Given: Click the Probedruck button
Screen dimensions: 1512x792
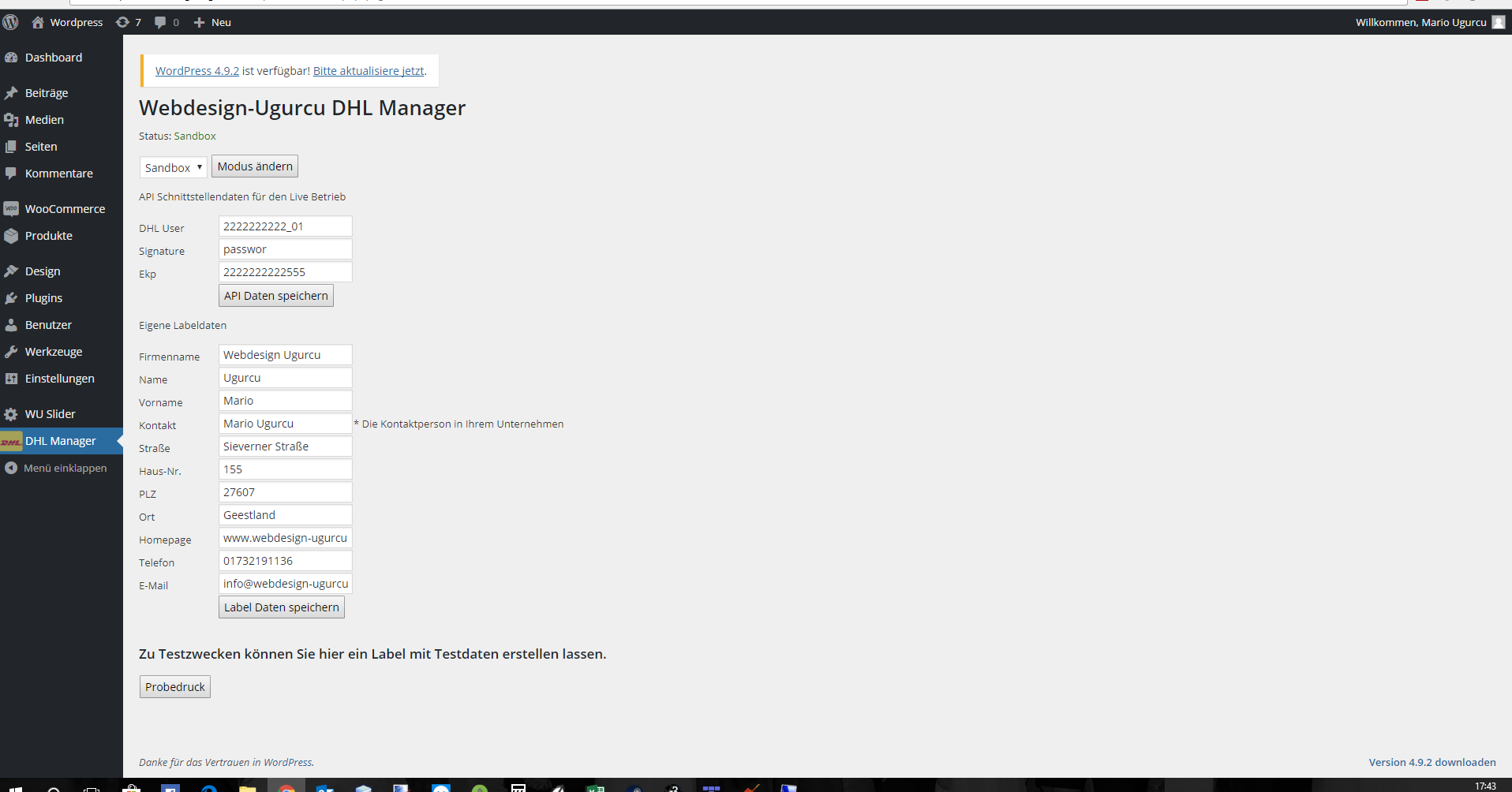Looking at the screenshot, I should (x=175, y=687).
